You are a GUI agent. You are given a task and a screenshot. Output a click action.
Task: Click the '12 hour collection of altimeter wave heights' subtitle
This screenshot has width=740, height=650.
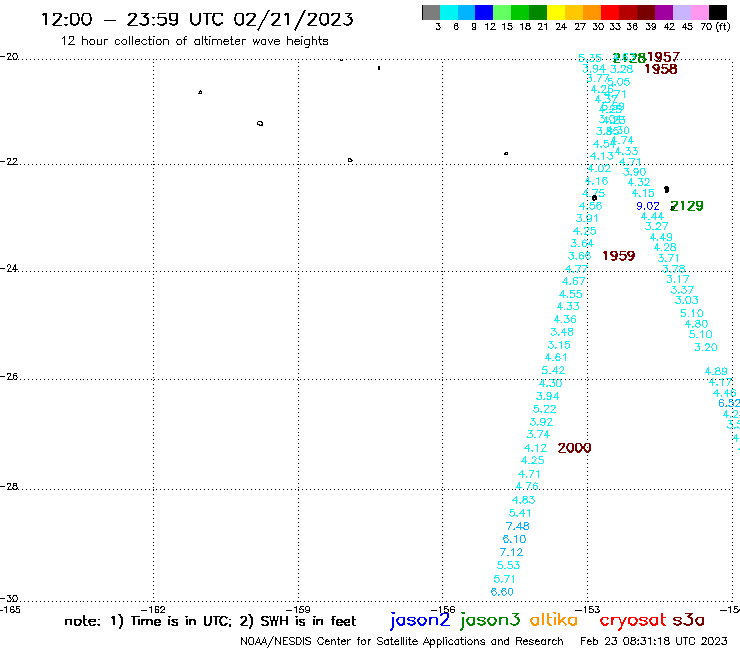[194, 41]
